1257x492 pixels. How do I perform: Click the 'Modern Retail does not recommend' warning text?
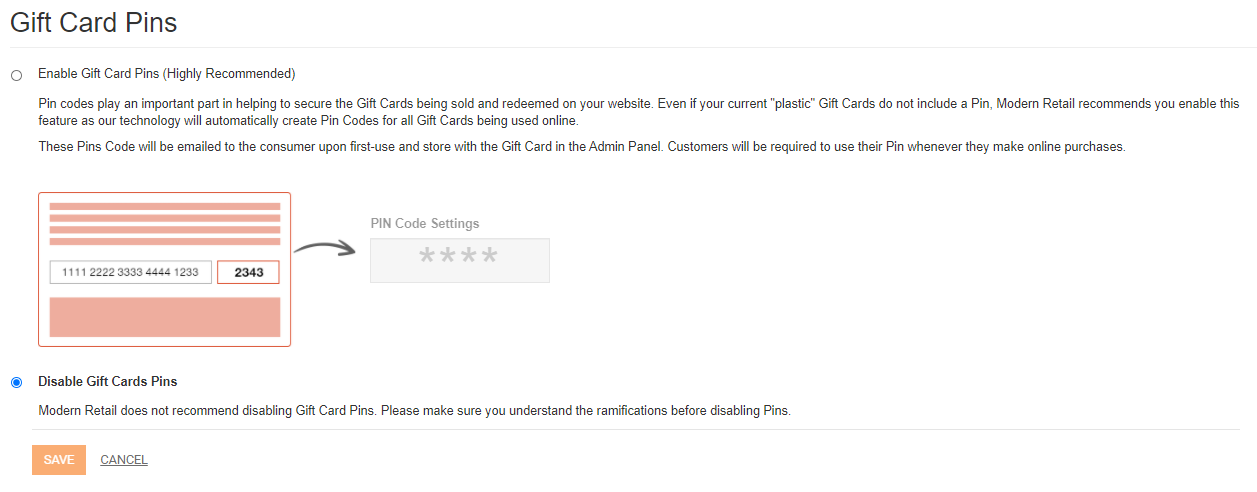pos(414,411)
